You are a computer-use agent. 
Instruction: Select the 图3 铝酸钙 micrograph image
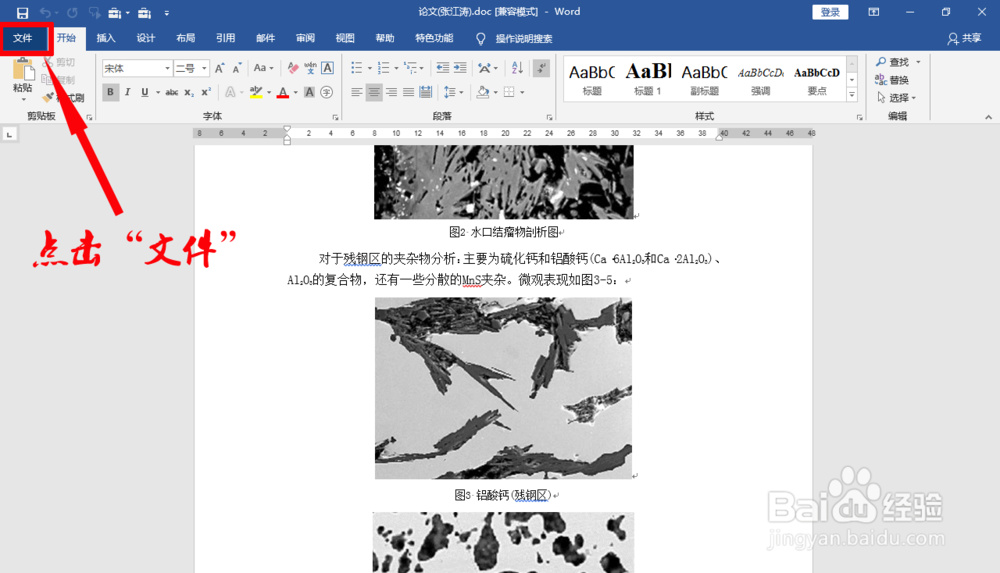point(503,388)
